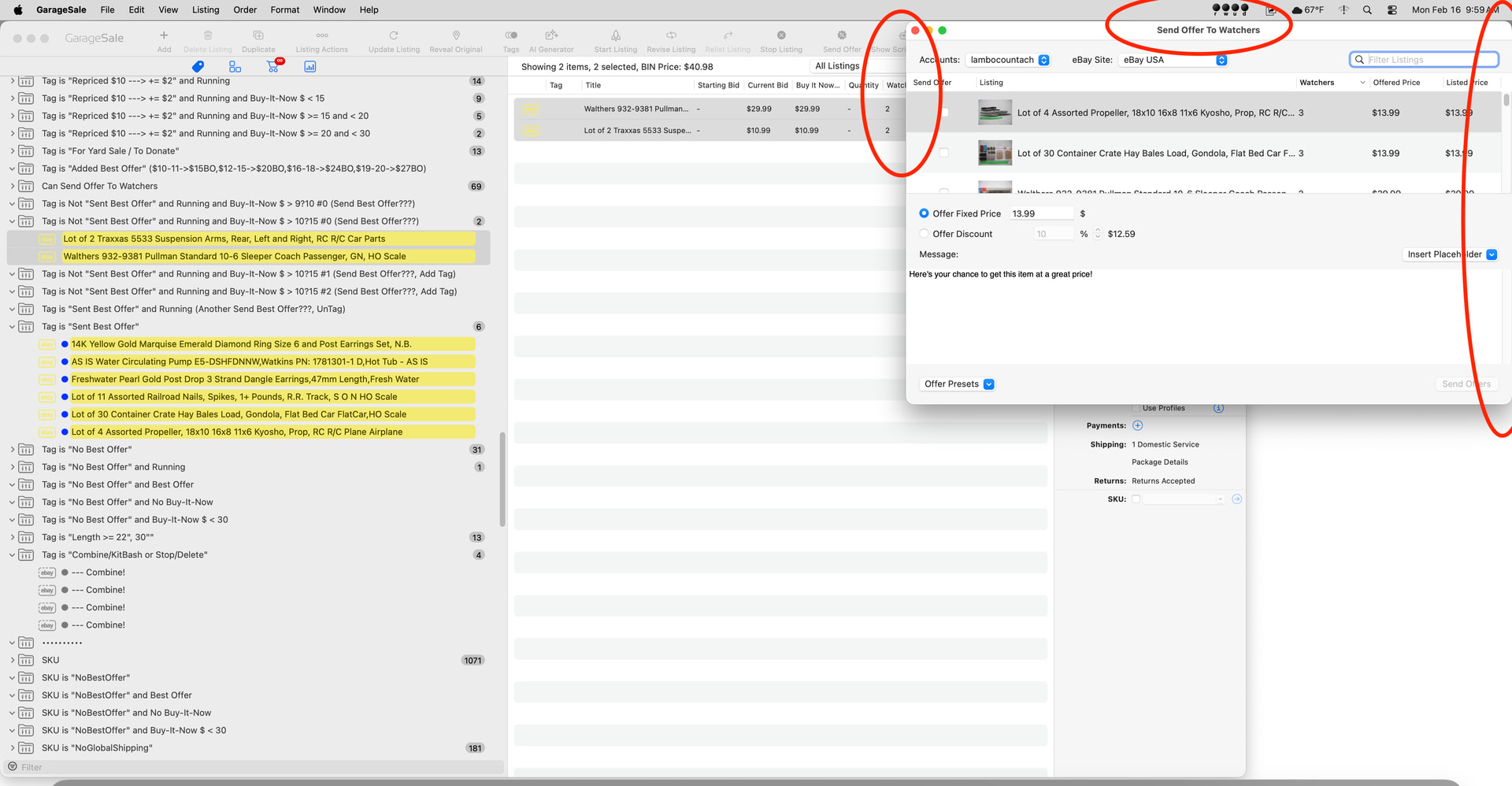The image size is (1512, 786).
Task: Select the blue tag sidebar icon
Action: 198,67
